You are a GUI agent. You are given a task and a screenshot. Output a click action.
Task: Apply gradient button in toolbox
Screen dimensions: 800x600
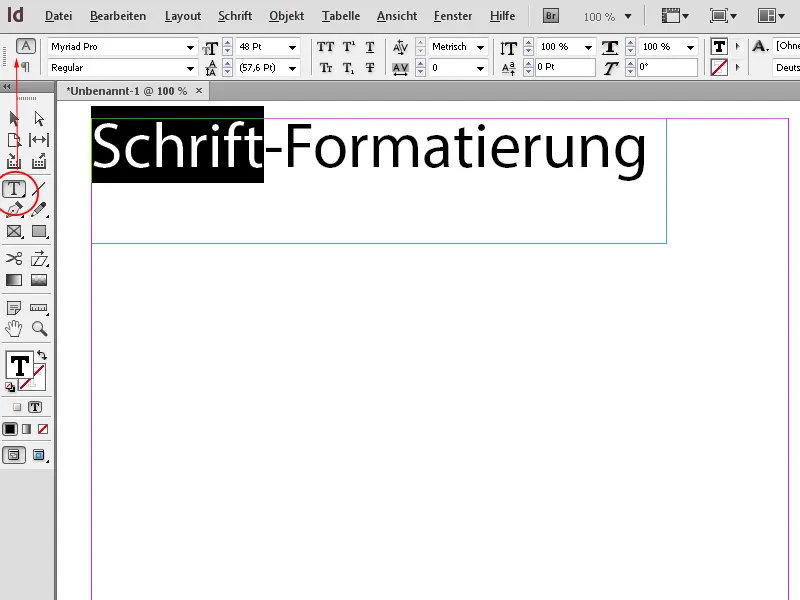coord(27,429)
